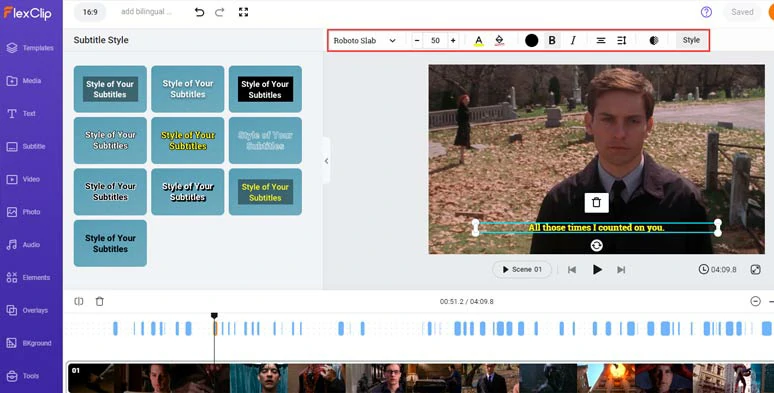Select the subtitle text on the preview
Image resolution: width=774 pixels, height=393 pixels.
coord(596,228)
